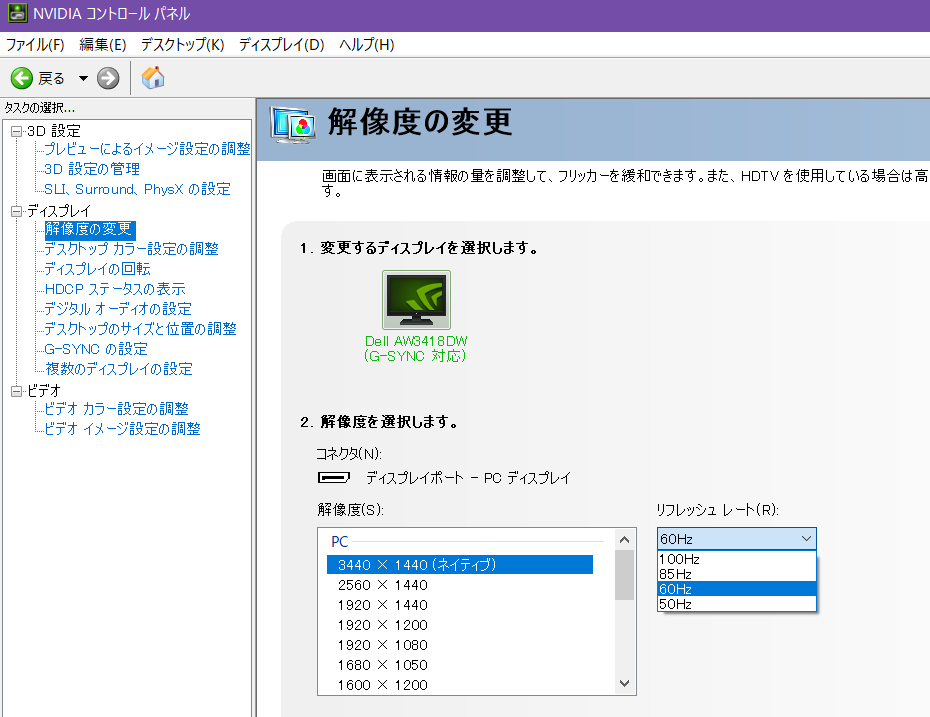This screenshot has height=717, width=930.
Task: Collapse the ディスプレイ tree node
Action: point(17,211)
